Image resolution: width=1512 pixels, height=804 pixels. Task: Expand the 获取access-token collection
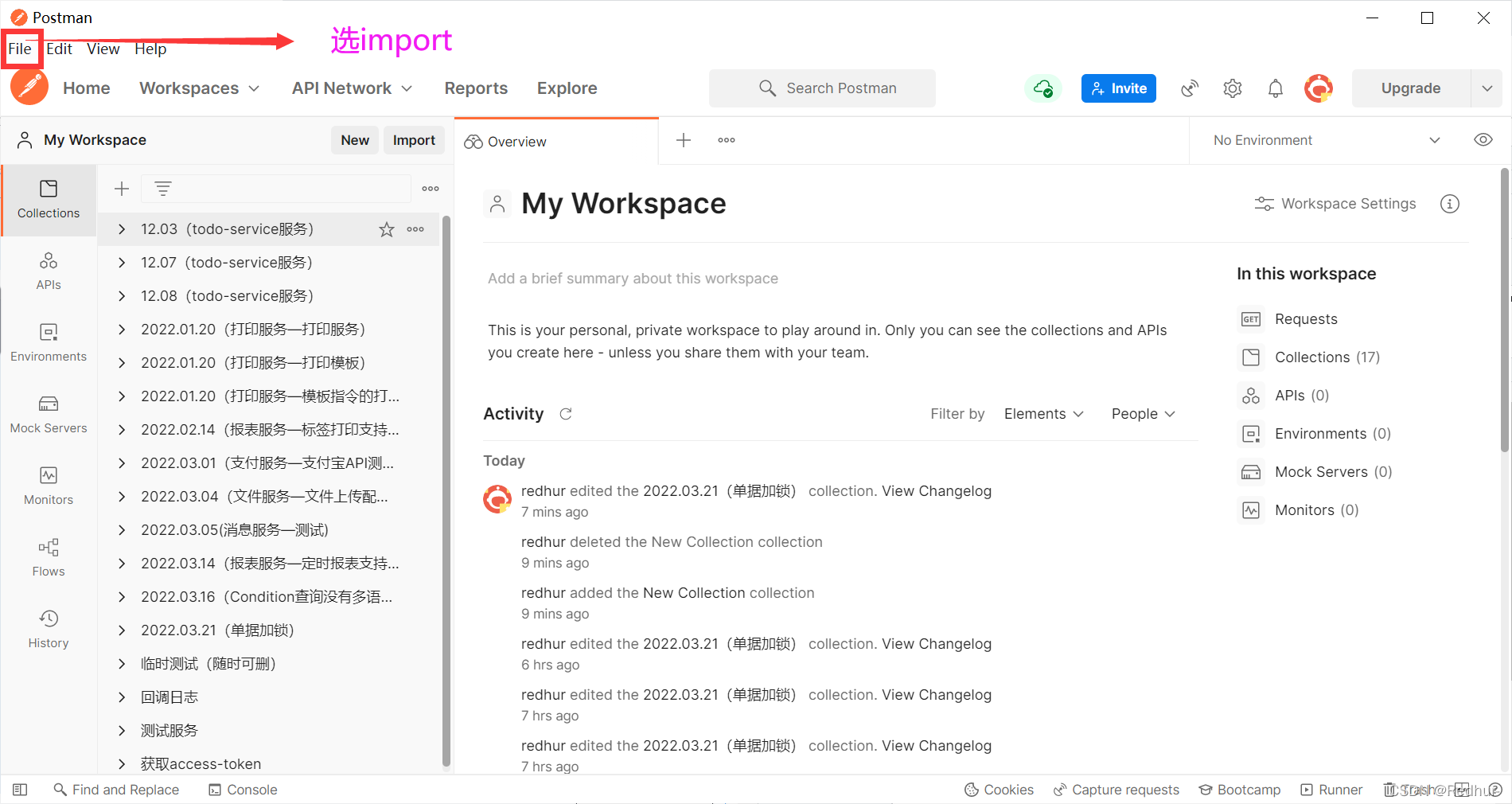point(122,764)
